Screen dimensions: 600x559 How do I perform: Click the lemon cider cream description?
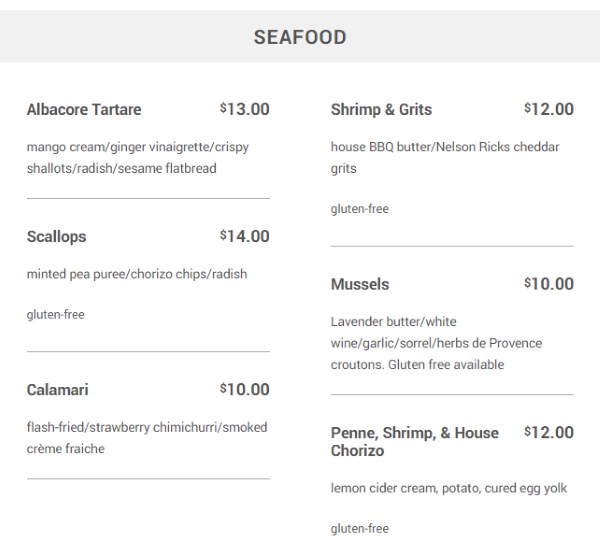(x=449, y=489)
